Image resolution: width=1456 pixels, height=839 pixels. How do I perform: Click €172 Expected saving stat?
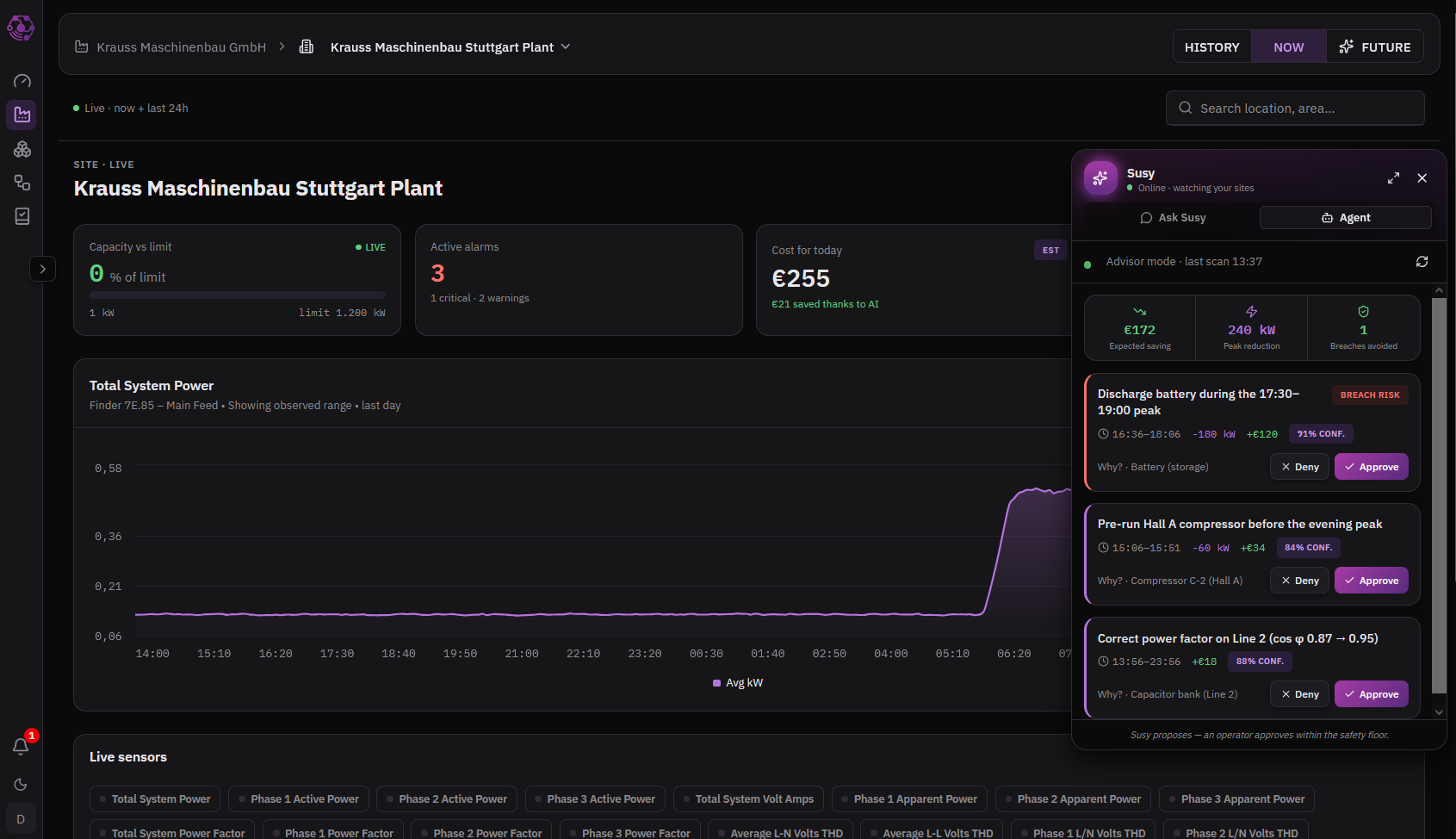point(1140,328)
